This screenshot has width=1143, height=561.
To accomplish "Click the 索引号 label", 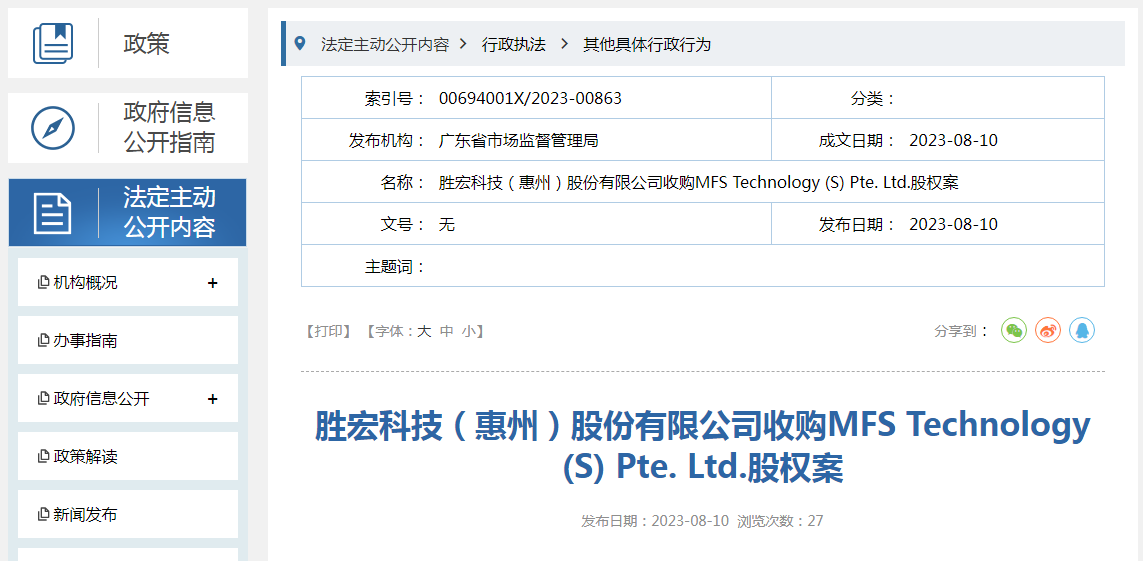I will 395,98.
